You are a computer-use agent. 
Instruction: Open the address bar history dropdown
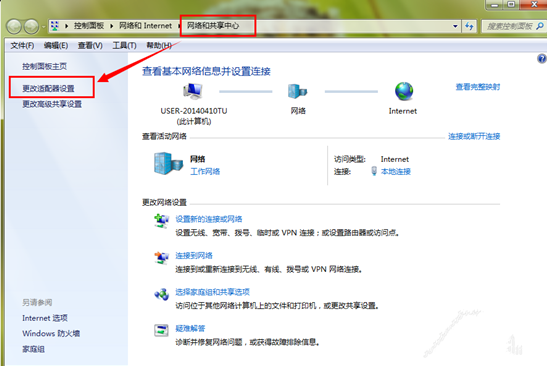(x=455, y=26)
